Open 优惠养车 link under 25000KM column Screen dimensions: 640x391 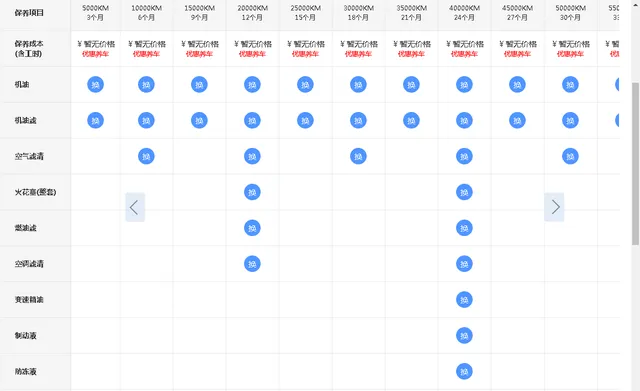[x=305, y=54]
